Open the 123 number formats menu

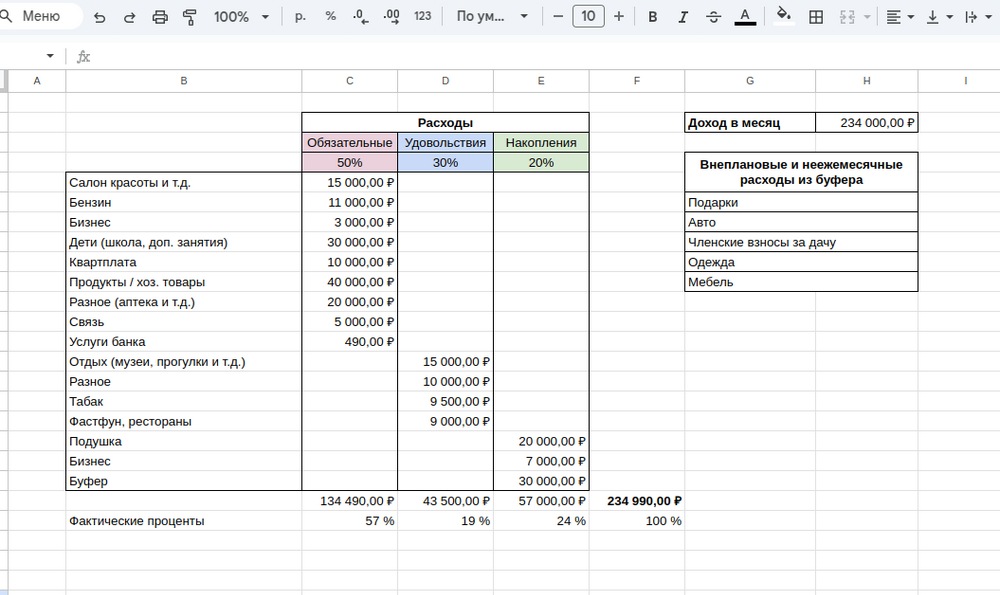[x=423, y=17]
